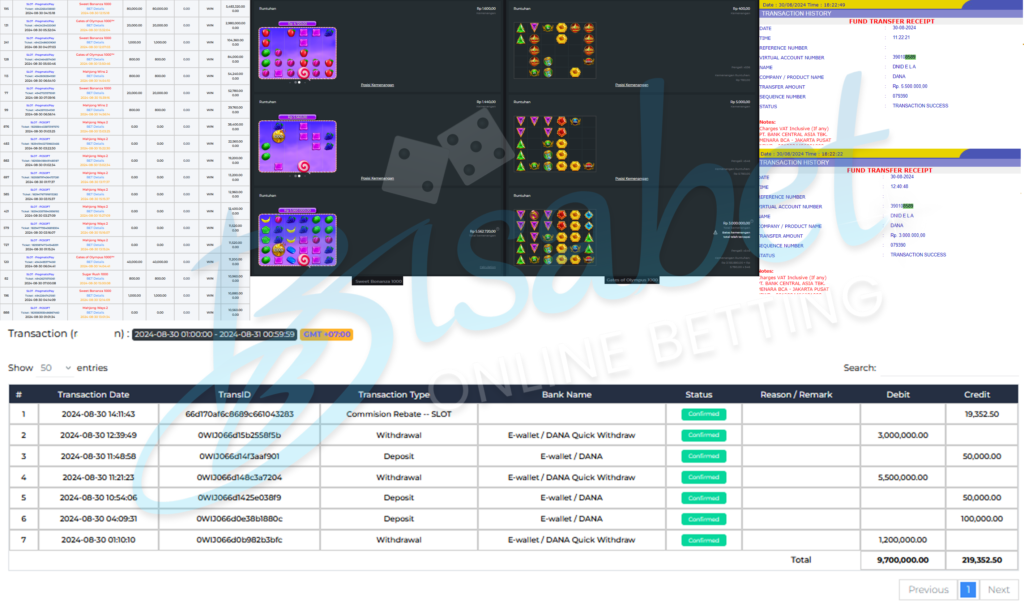
Task: Go to the Next page
Action: click(x=998, y=589)
